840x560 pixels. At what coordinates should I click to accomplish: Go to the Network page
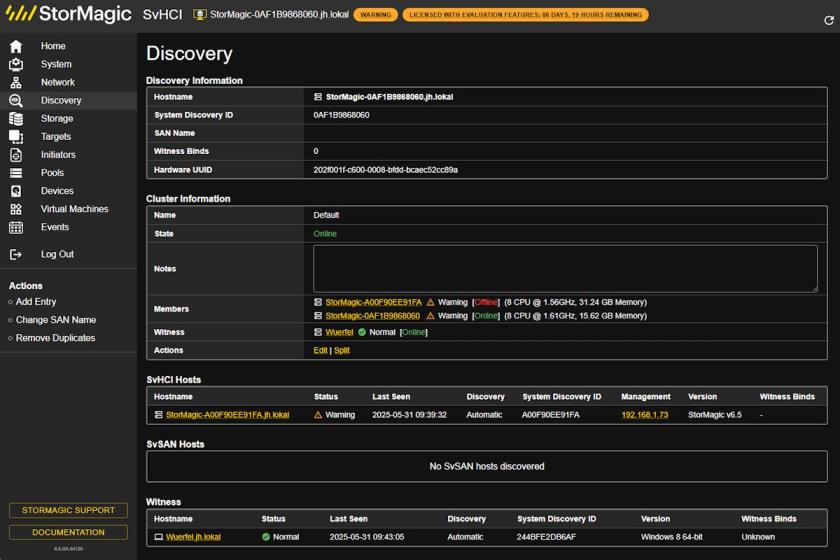(x=58, y=83)
